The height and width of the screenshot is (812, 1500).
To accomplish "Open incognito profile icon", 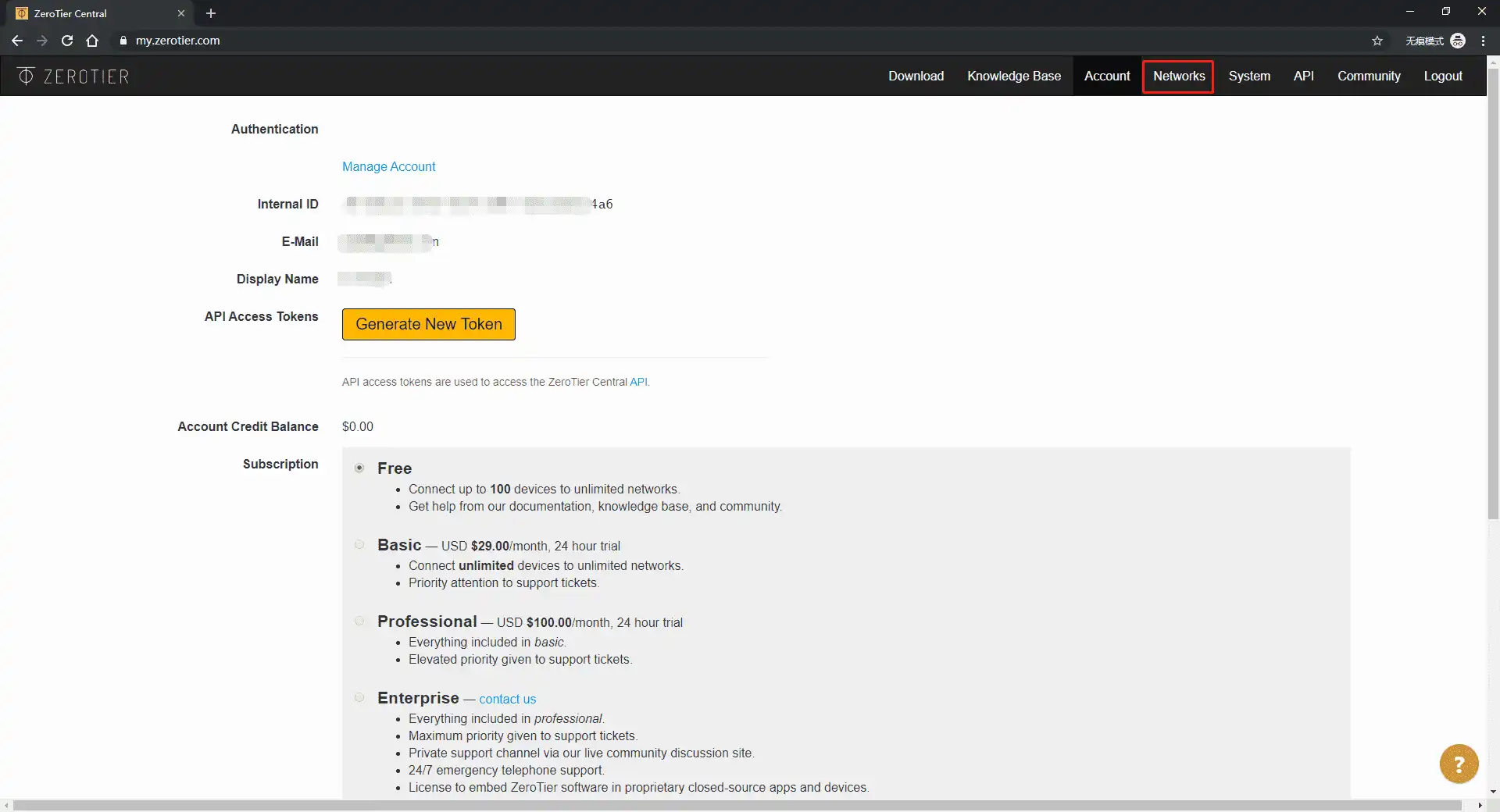I will (1458, 41).
